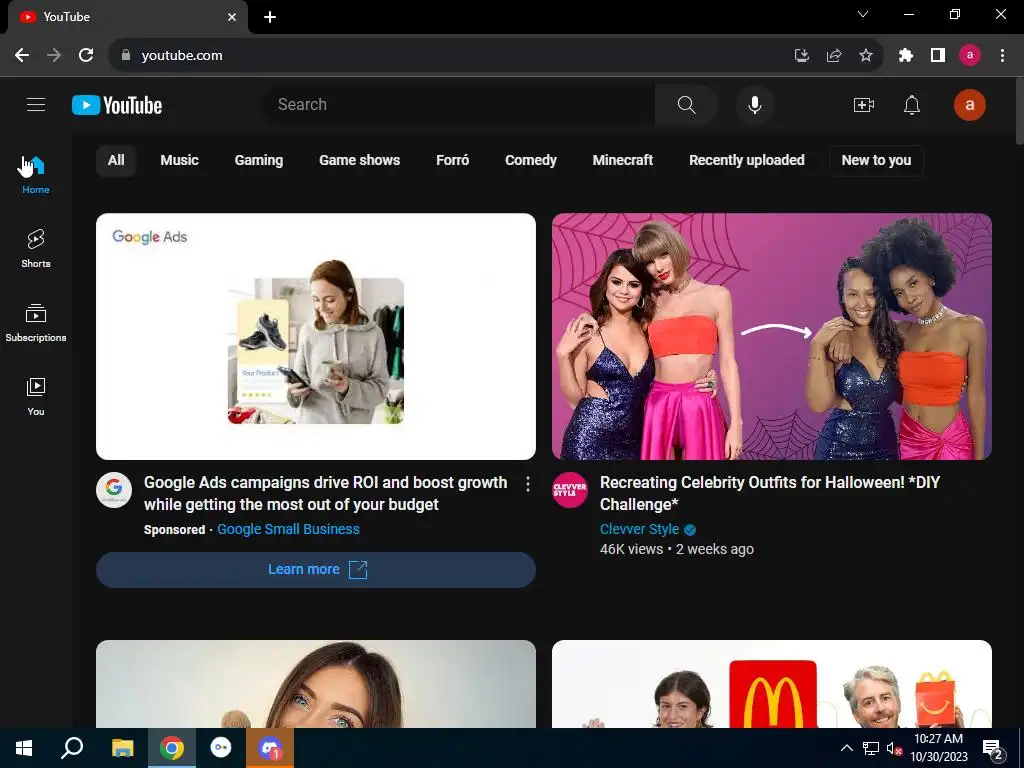
Task: Select the Music filter chip
Action: [x=180, y=161]
